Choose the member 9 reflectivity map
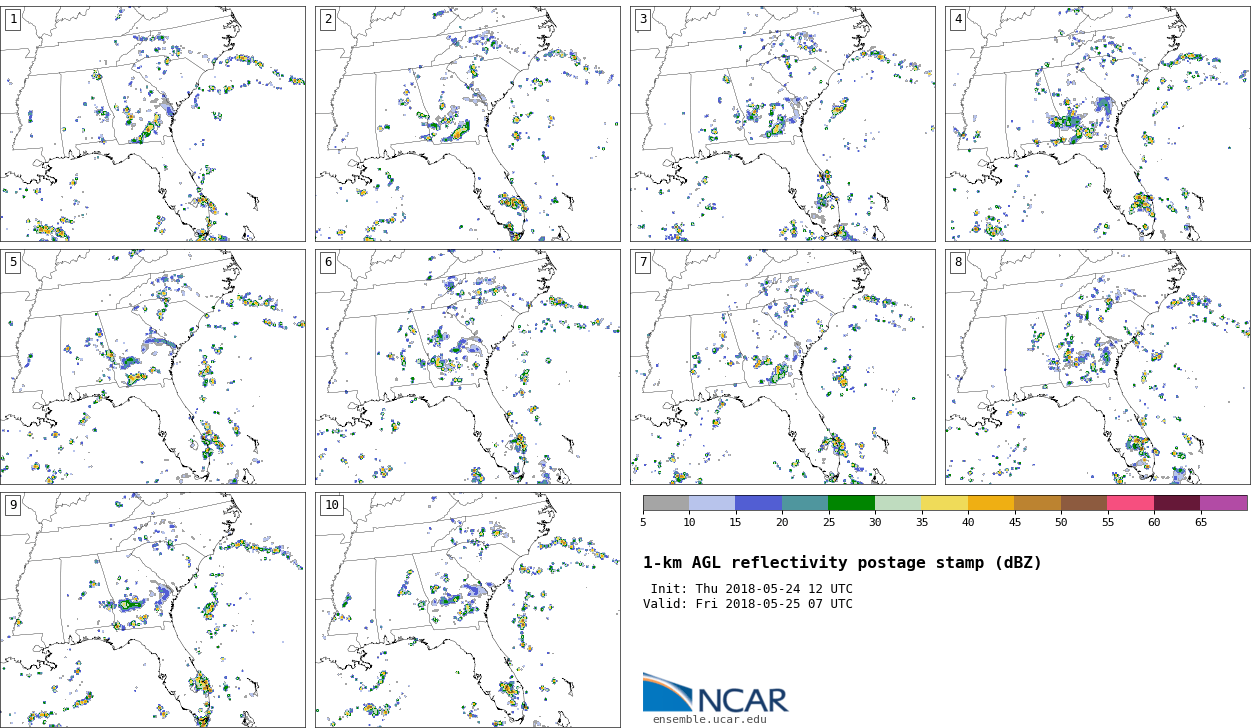Image resolution: width=1260 pixels, height=728 pixels. point(153,610)
